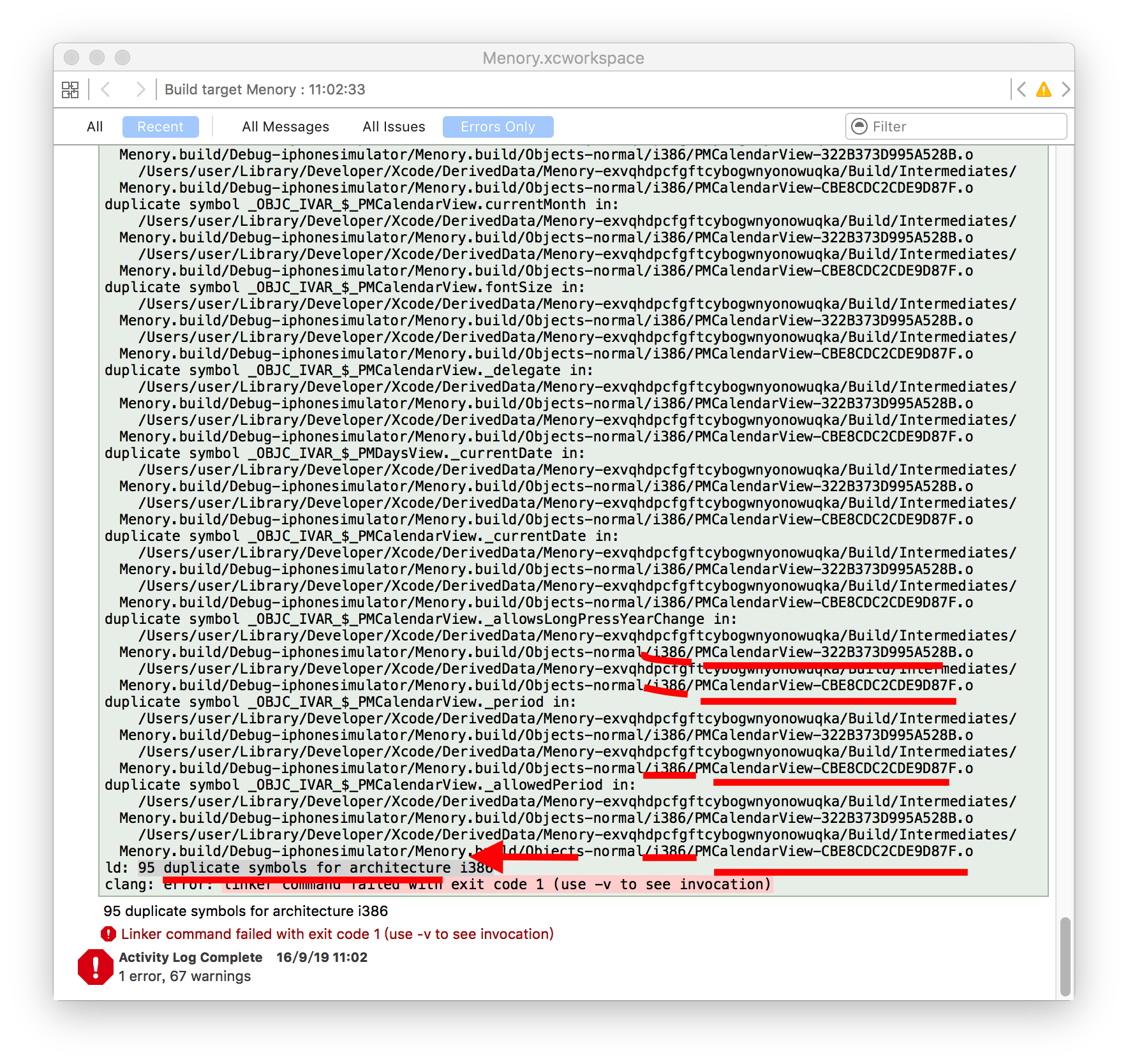Screen dimensions: 1128x1064
Task: Show All Messages in the log
Action: pos(285,126)
